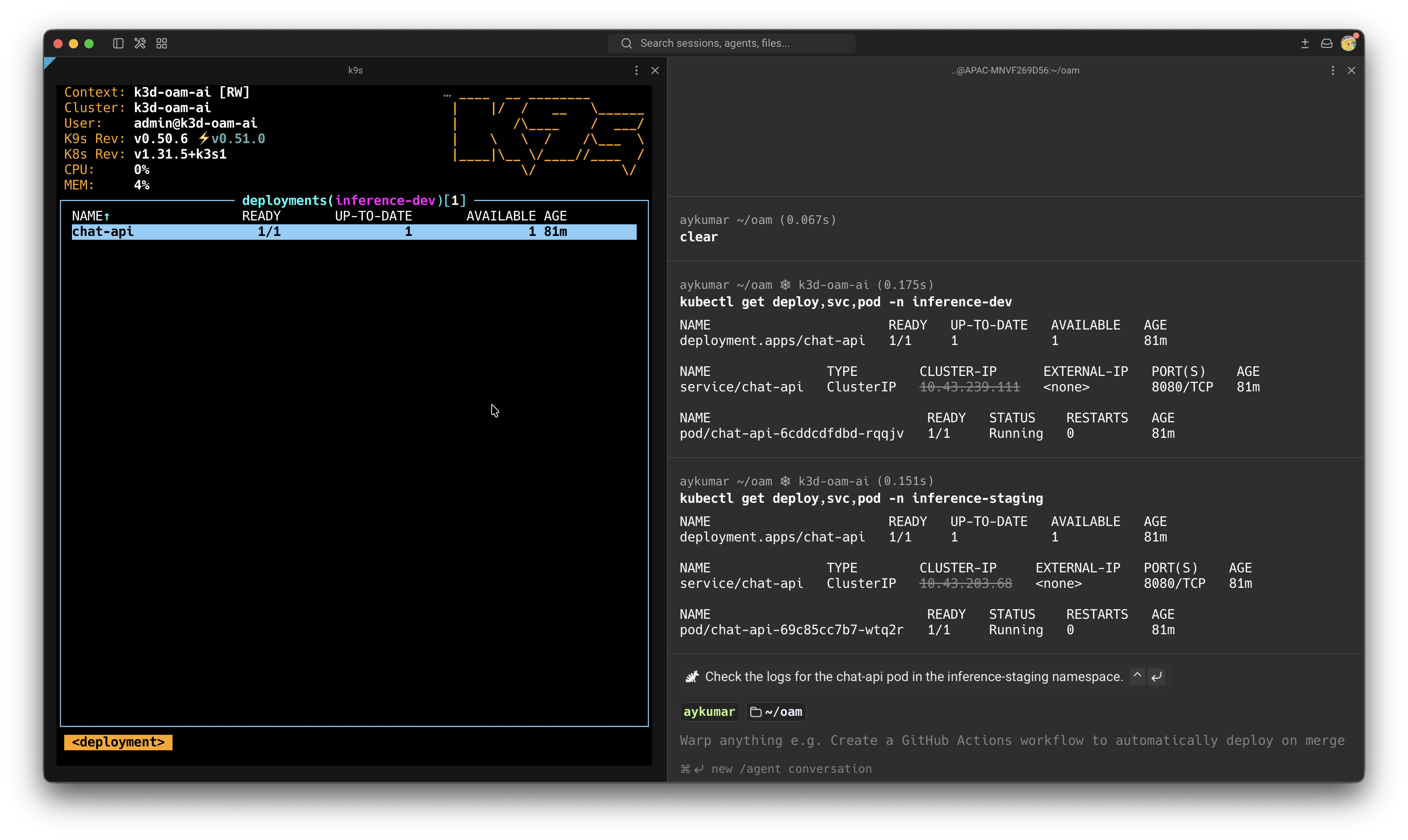Click the 10.43.203.68 cluster IP
Viewport: 1408px width, 840px height.
click(x=965, y=584)
